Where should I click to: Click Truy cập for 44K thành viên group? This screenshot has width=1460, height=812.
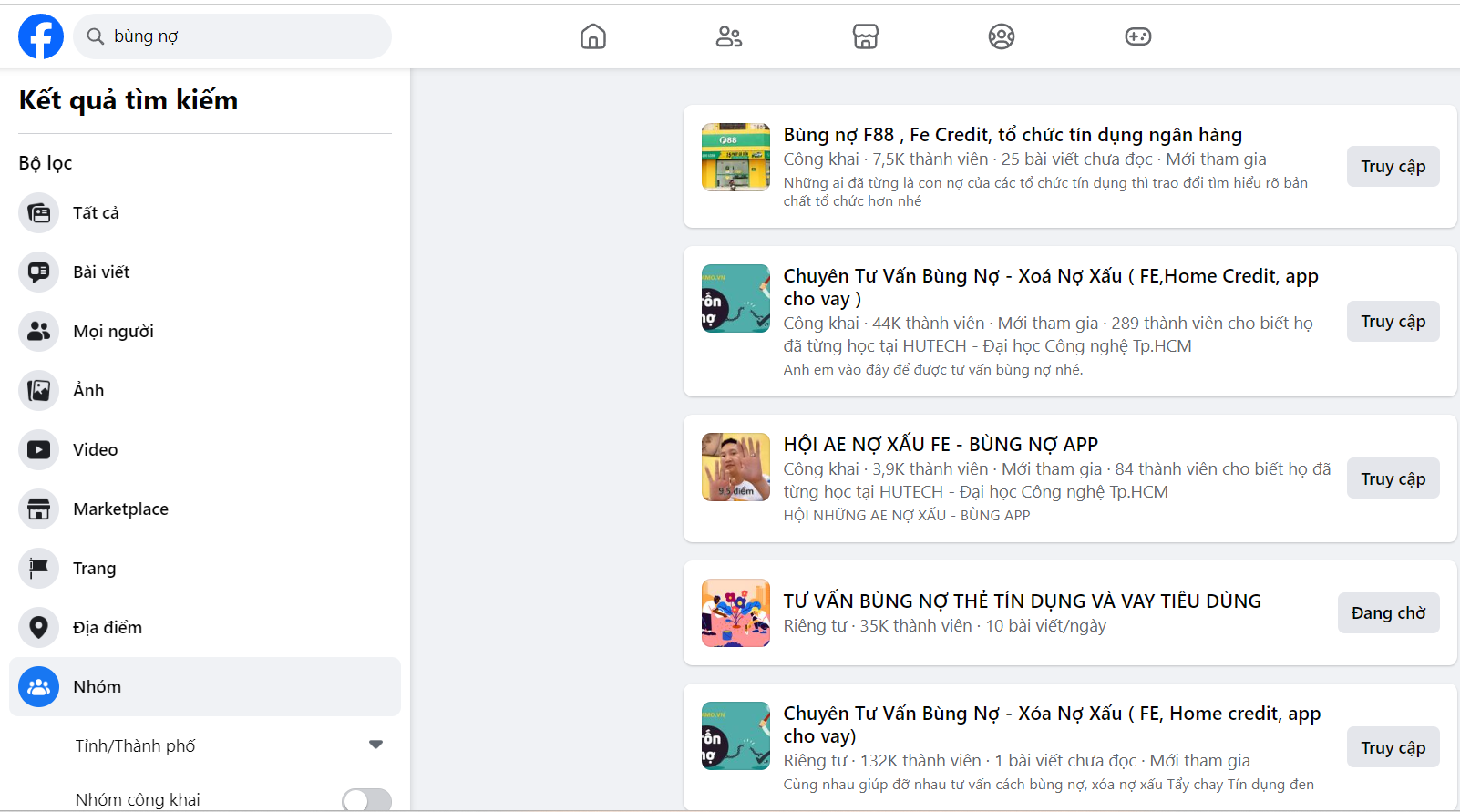click(x=1393, y=322)
